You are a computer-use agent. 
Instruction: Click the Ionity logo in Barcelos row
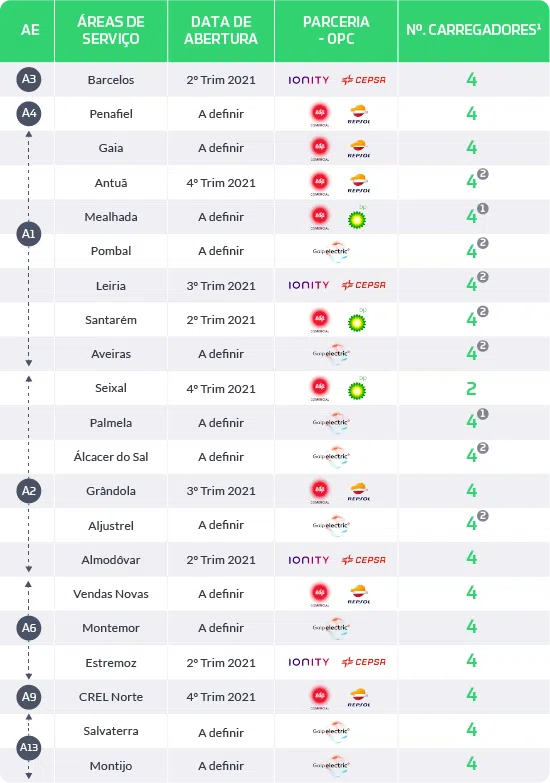click(309, 80)
